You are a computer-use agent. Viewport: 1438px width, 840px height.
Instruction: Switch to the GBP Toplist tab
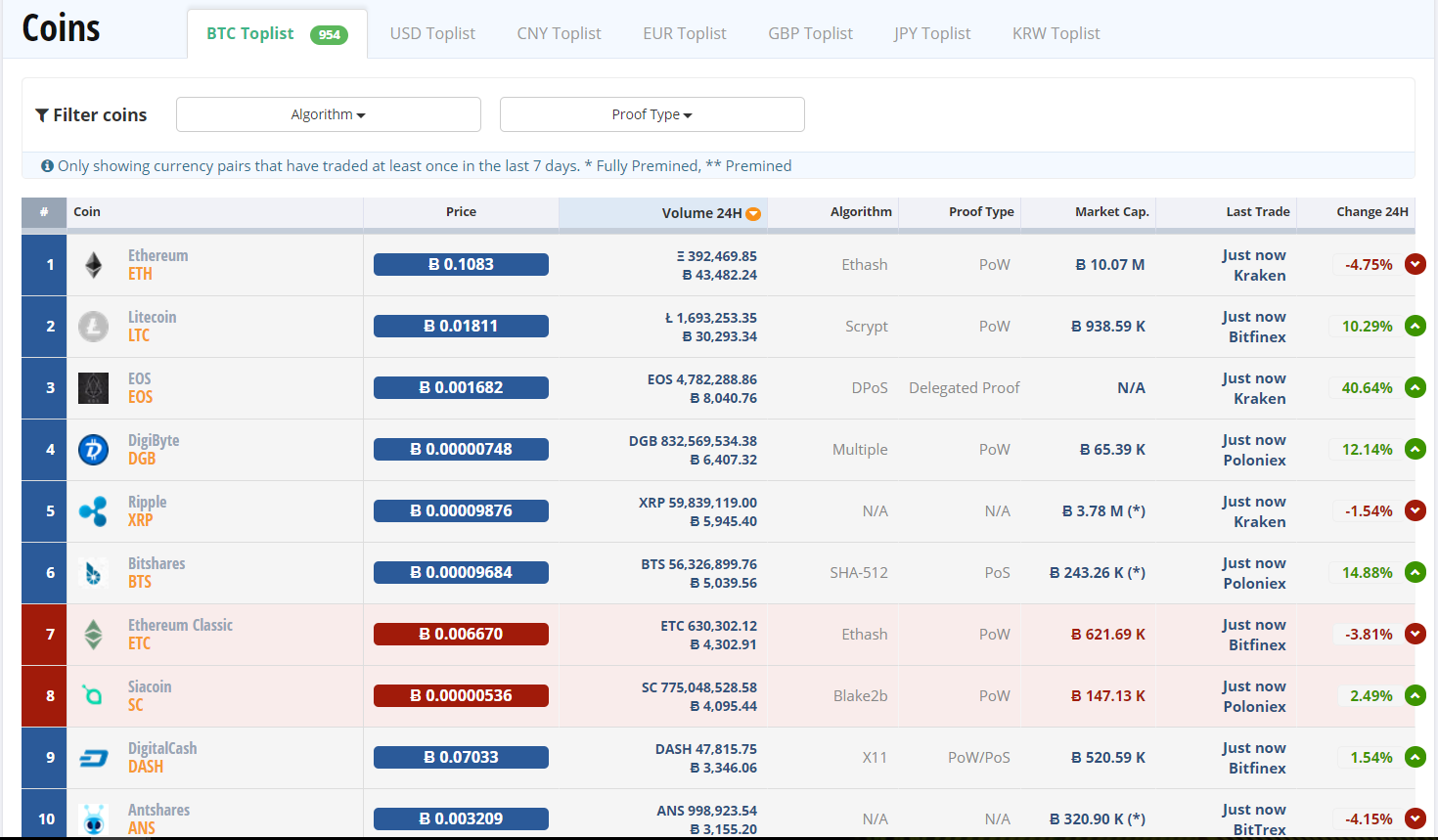click(x=811, y=34)
